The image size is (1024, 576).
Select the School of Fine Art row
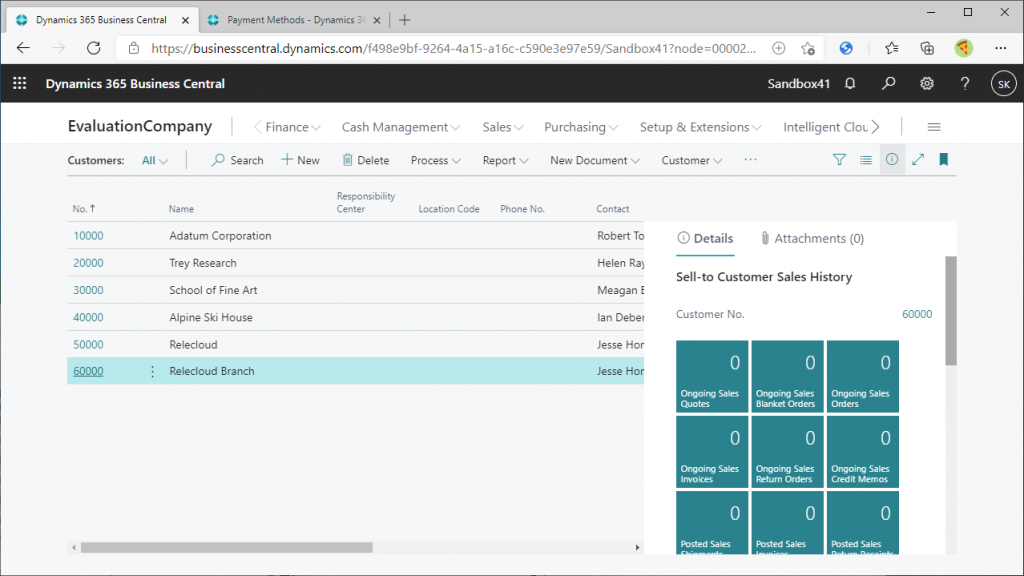point(355,290)
